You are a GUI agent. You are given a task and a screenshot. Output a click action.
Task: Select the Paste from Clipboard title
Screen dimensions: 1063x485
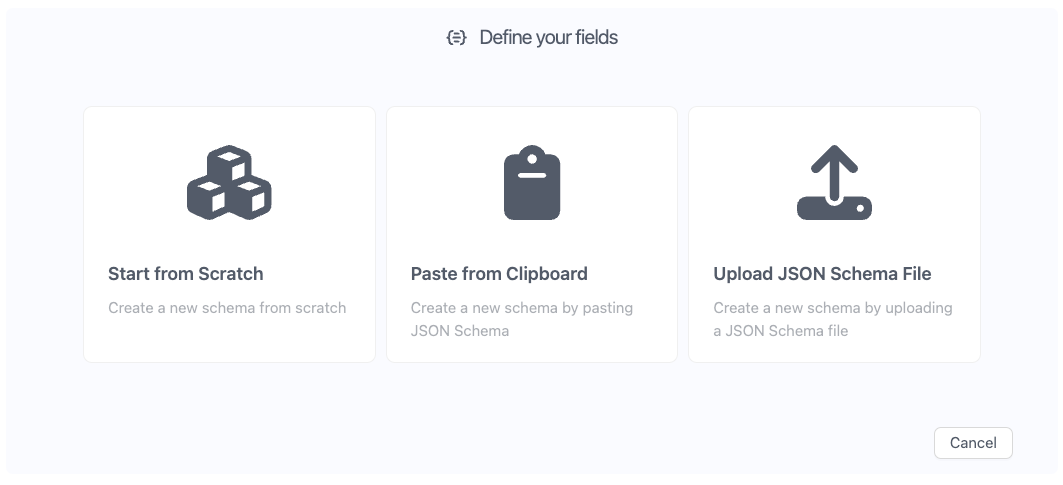point(499,273)
